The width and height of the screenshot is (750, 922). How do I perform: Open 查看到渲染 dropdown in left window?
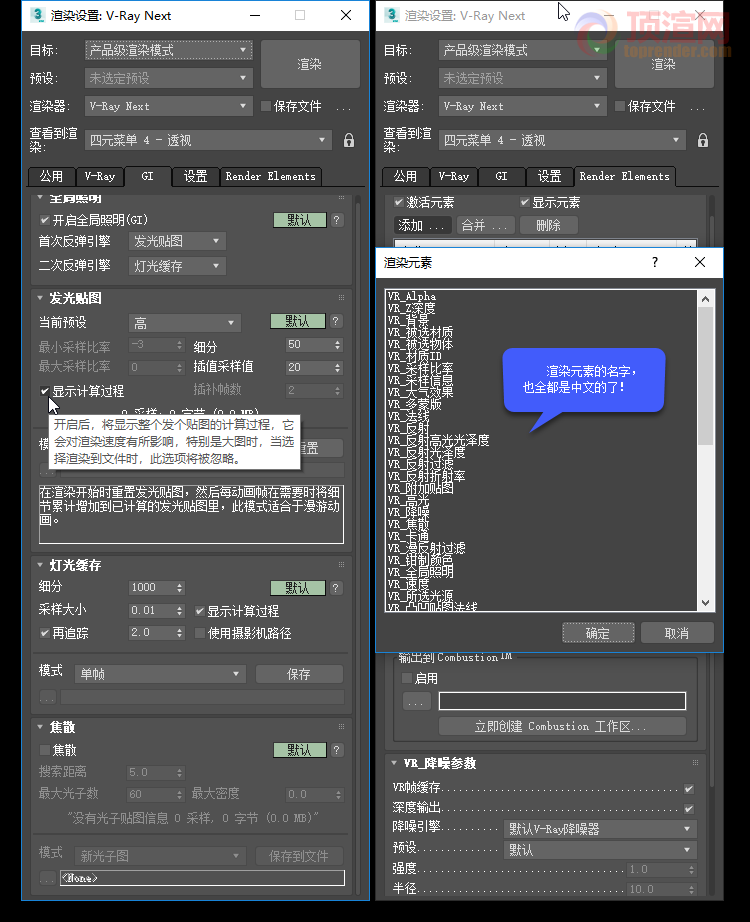coord(208,140)
